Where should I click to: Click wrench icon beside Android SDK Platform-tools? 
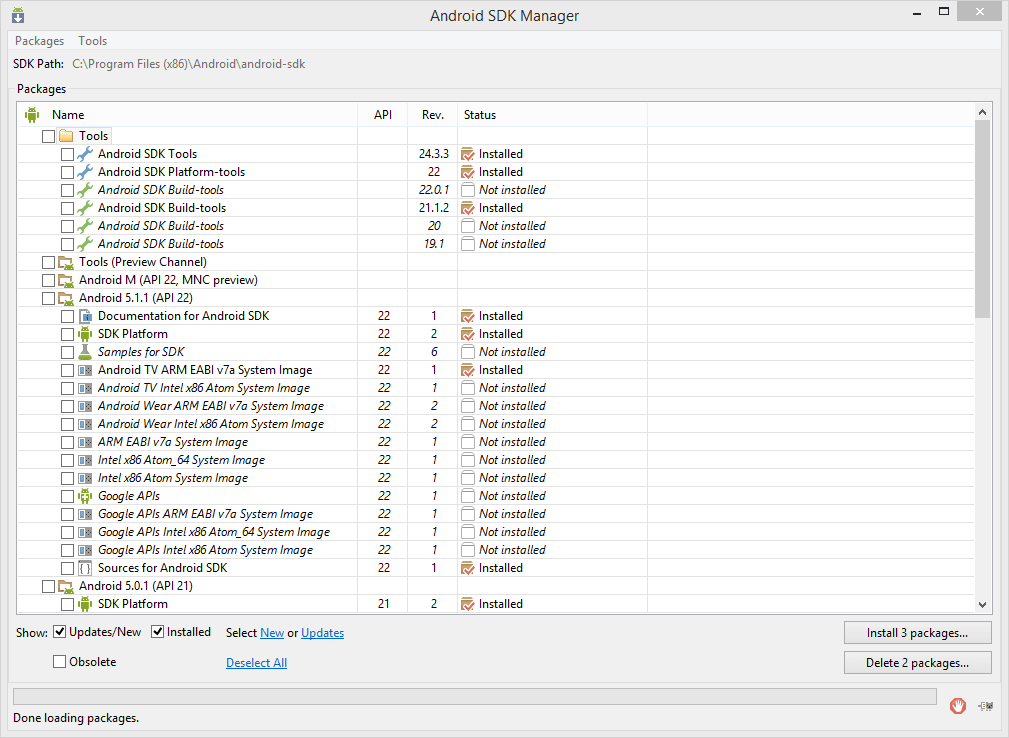(x=85, y=172)
